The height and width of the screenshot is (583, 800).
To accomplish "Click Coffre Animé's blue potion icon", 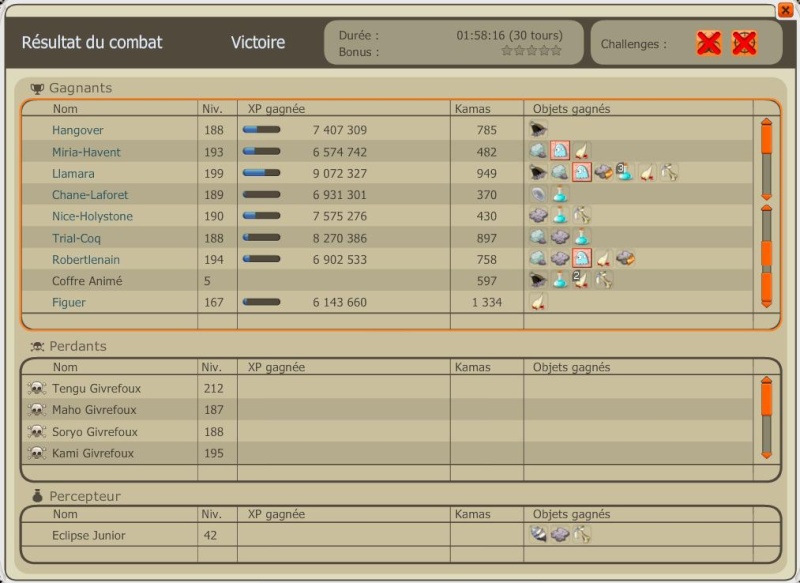I will 560,280.
